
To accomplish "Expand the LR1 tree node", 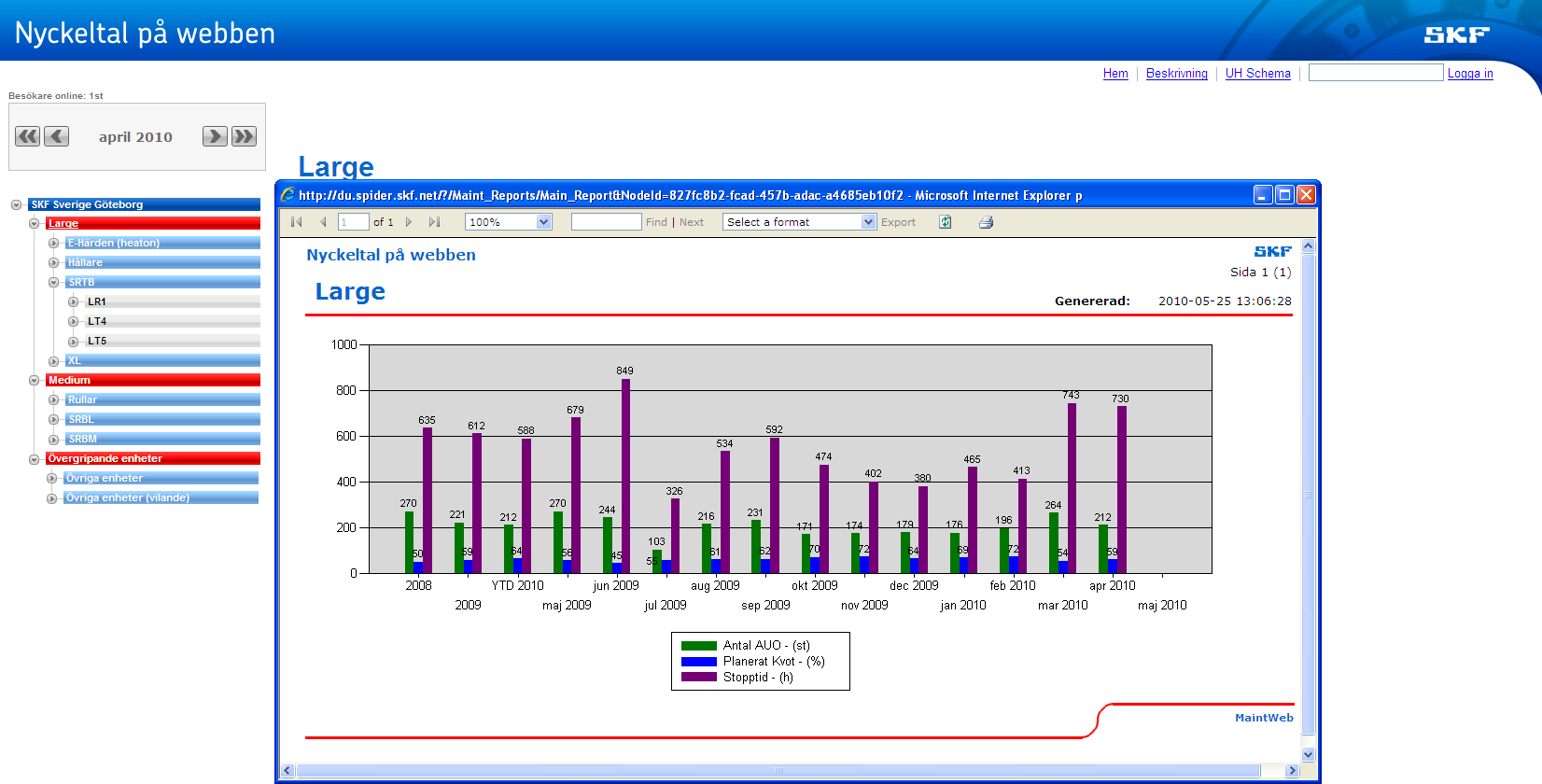I will click(73, 302).
